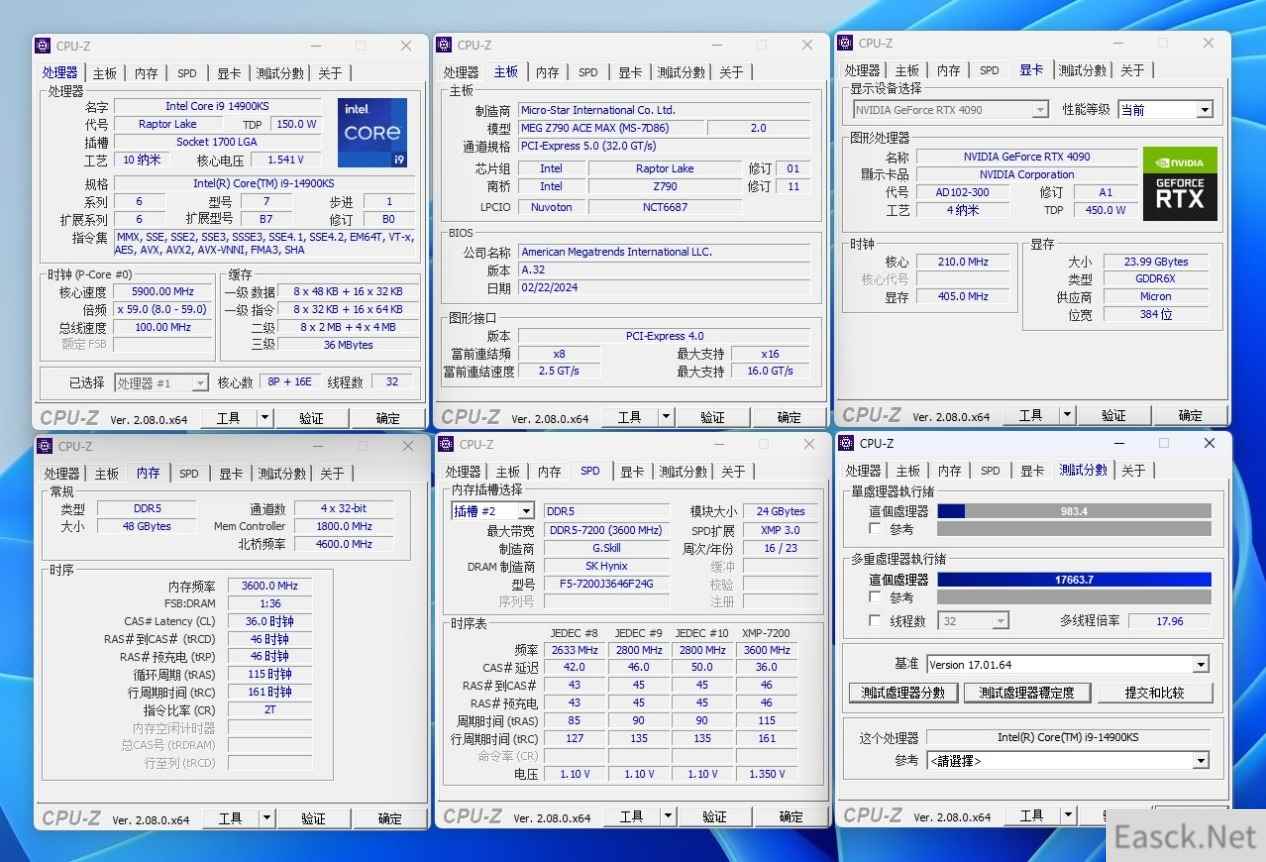Expand 工具 arrow in SPD window

668,817
